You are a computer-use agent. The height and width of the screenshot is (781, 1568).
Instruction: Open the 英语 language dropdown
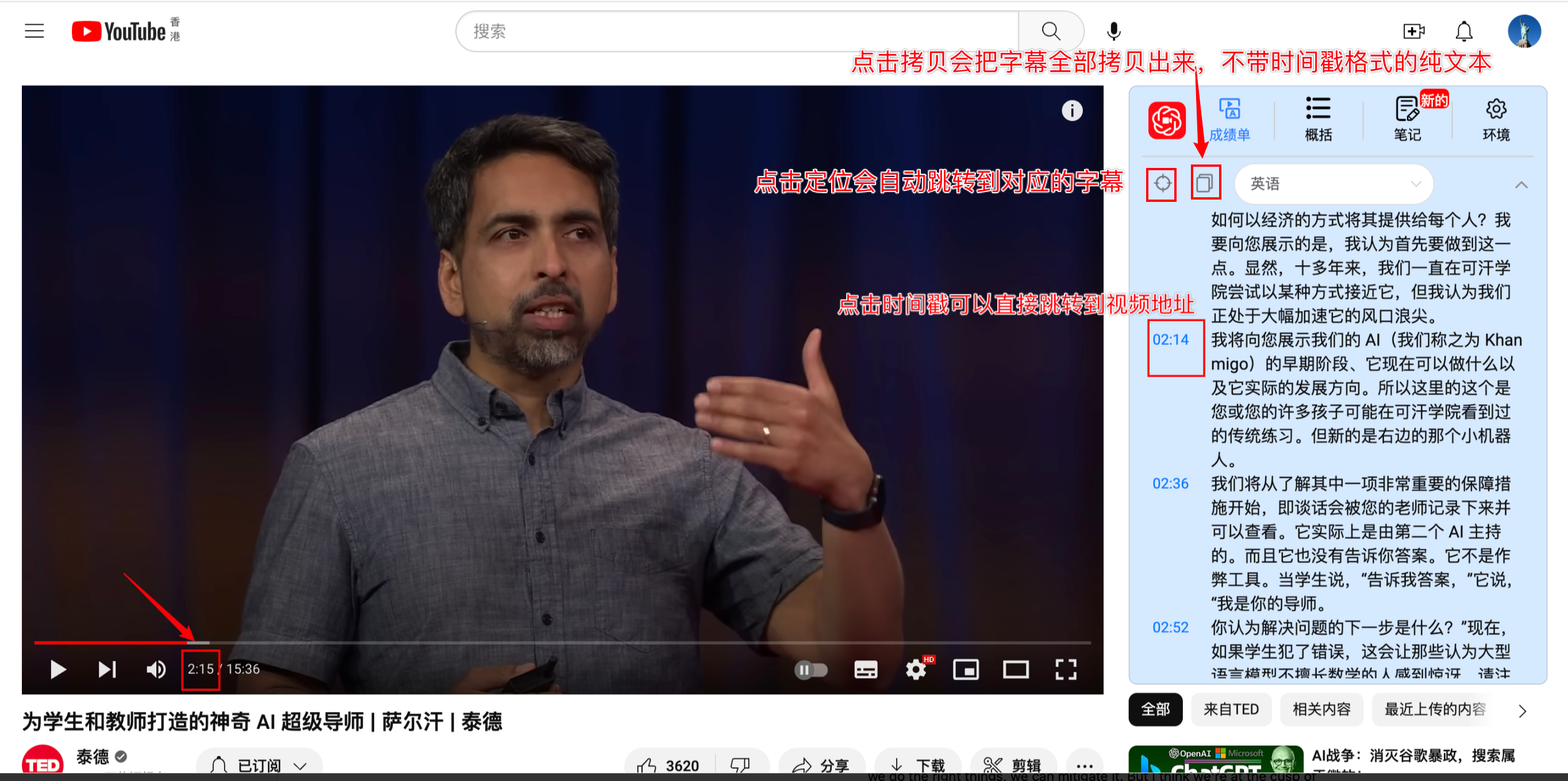point(1333,183)
